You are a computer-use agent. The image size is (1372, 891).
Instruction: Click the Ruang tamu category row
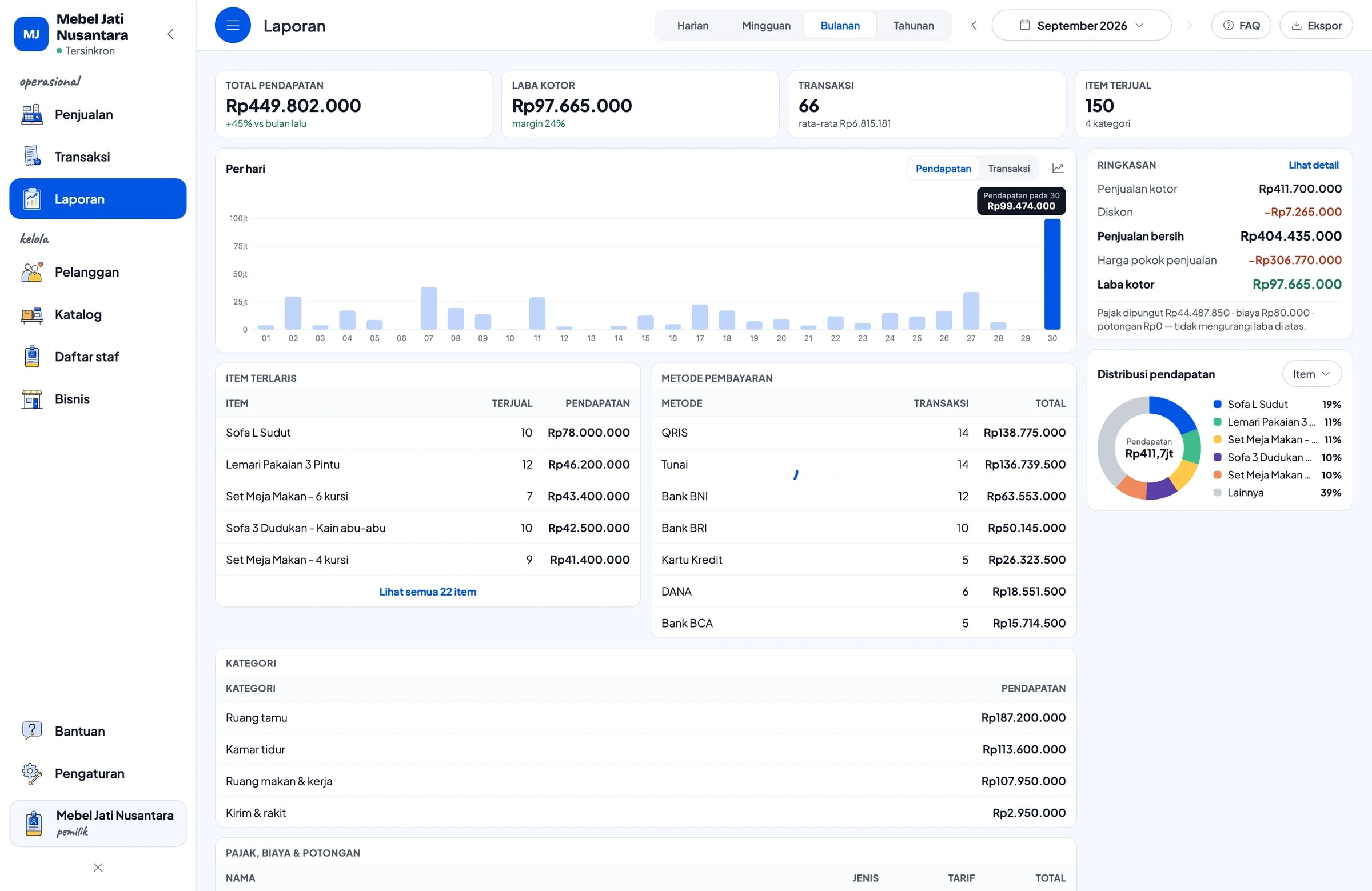[x=645, y=717]
